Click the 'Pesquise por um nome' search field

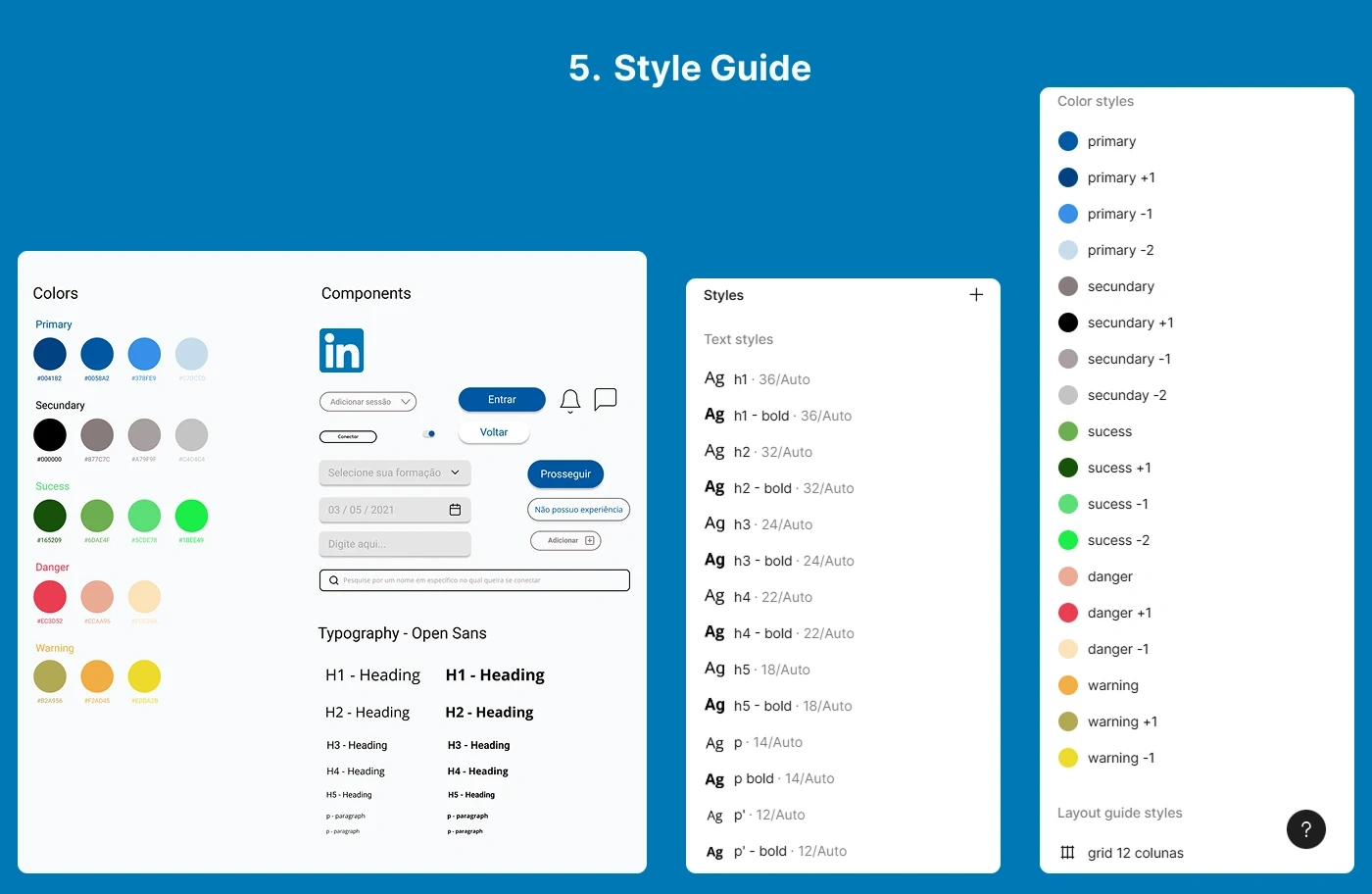pyautogui.click(x=474, y=580)
